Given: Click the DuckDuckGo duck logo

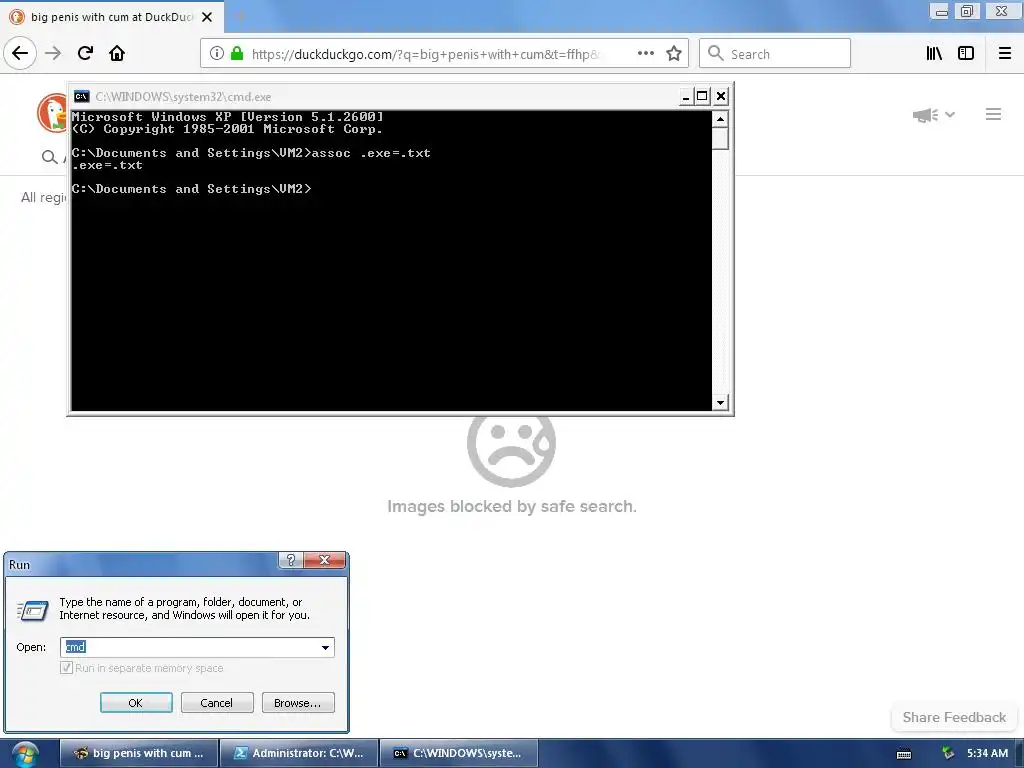Looking at the screenshot, I should (x=52, y=113).
